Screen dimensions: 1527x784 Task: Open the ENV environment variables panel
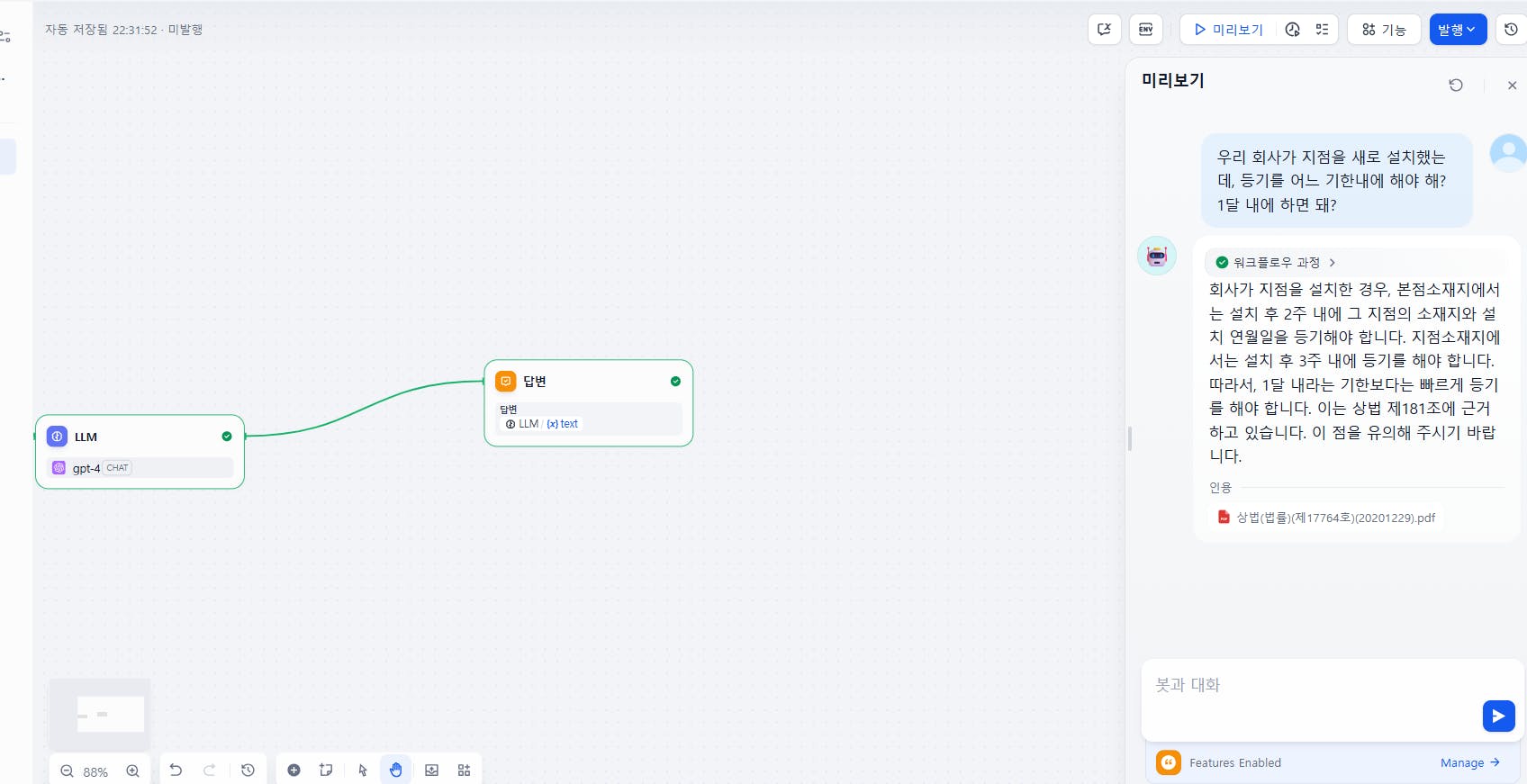[1145, 30]
